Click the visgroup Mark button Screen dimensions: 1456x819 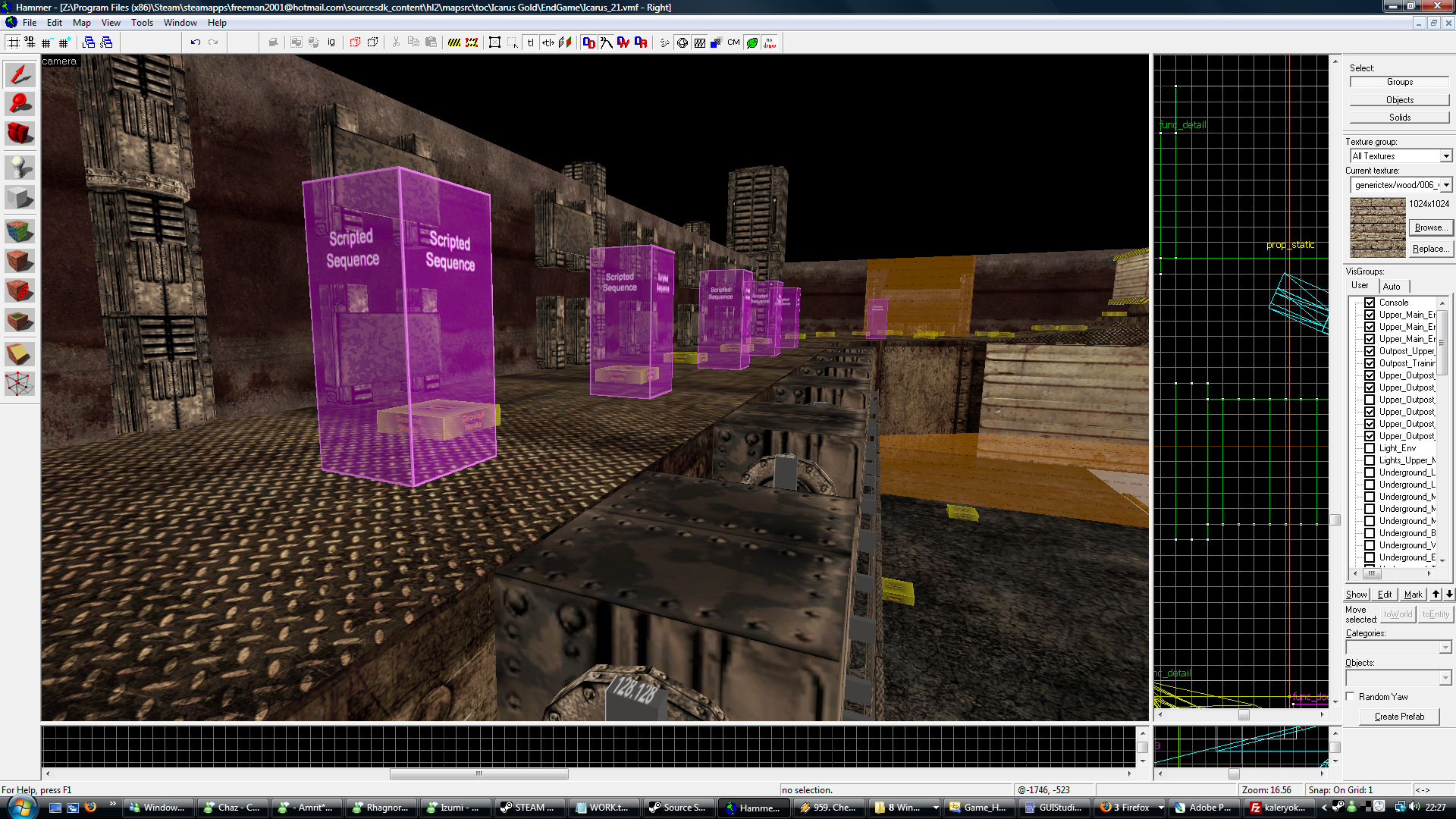click(1413, 595)
